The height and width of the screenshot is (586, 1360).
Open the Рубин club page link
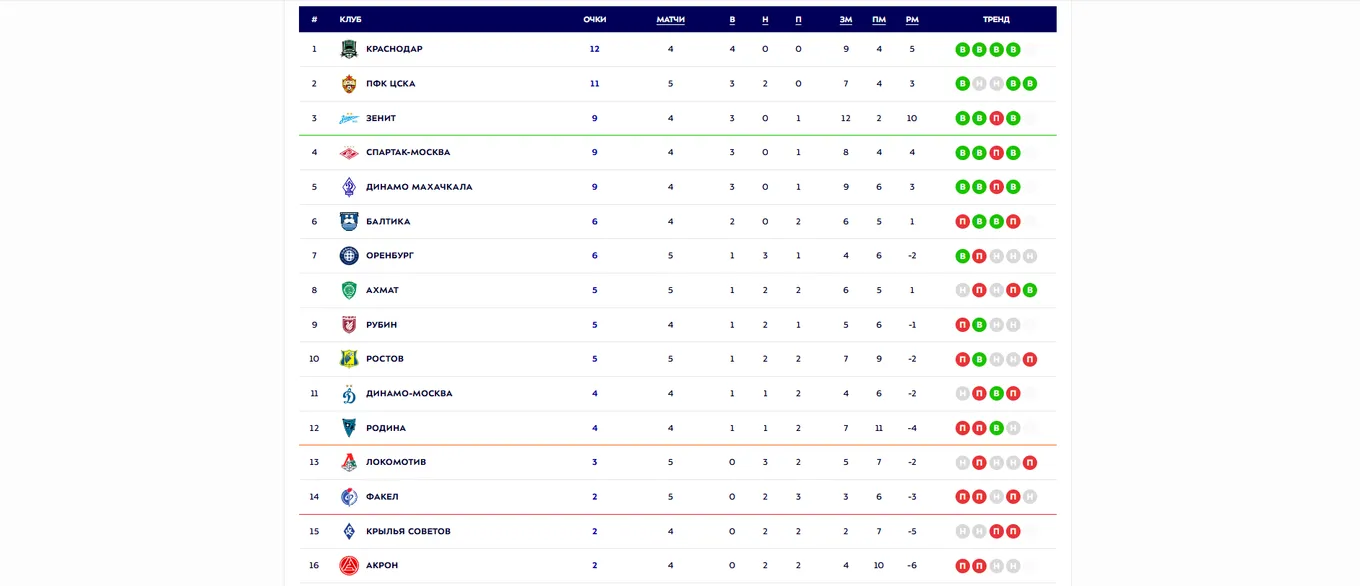[x=381, y=325]
